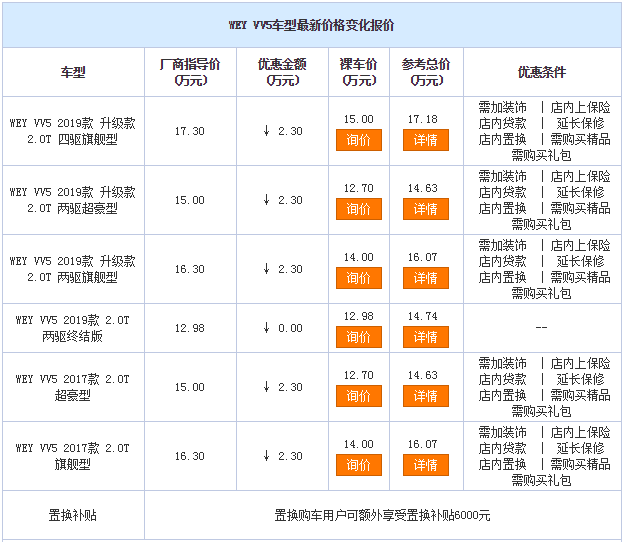Click bare price 12.98 above 终结版 询价 button
This screenshot has width=624, height=542.
359,316
